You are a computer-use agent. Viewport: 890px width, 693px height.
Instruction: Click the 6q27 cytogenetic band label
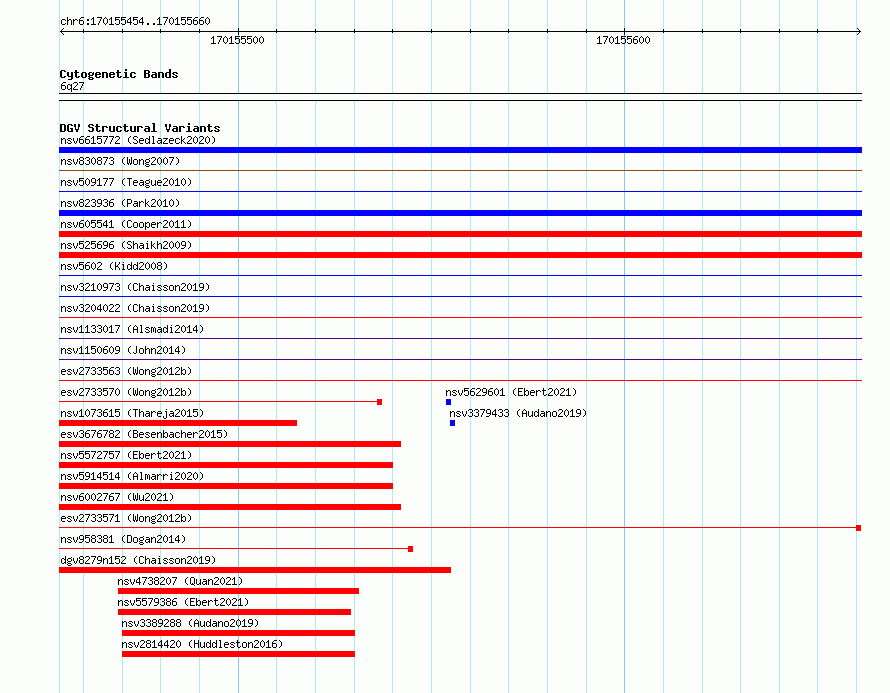[x=72, y=86]
